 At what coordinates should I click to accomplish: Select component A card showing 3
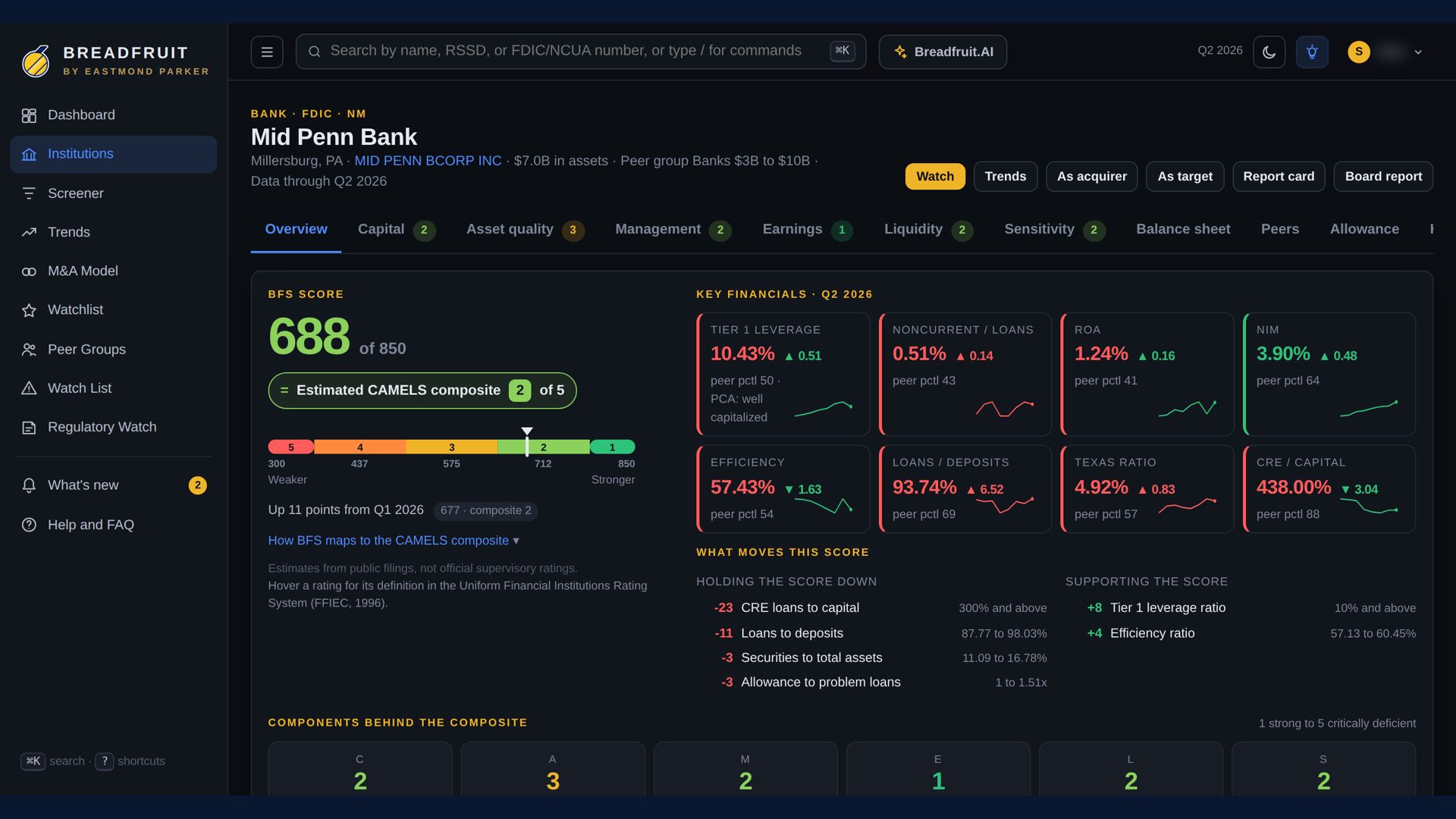553,770
